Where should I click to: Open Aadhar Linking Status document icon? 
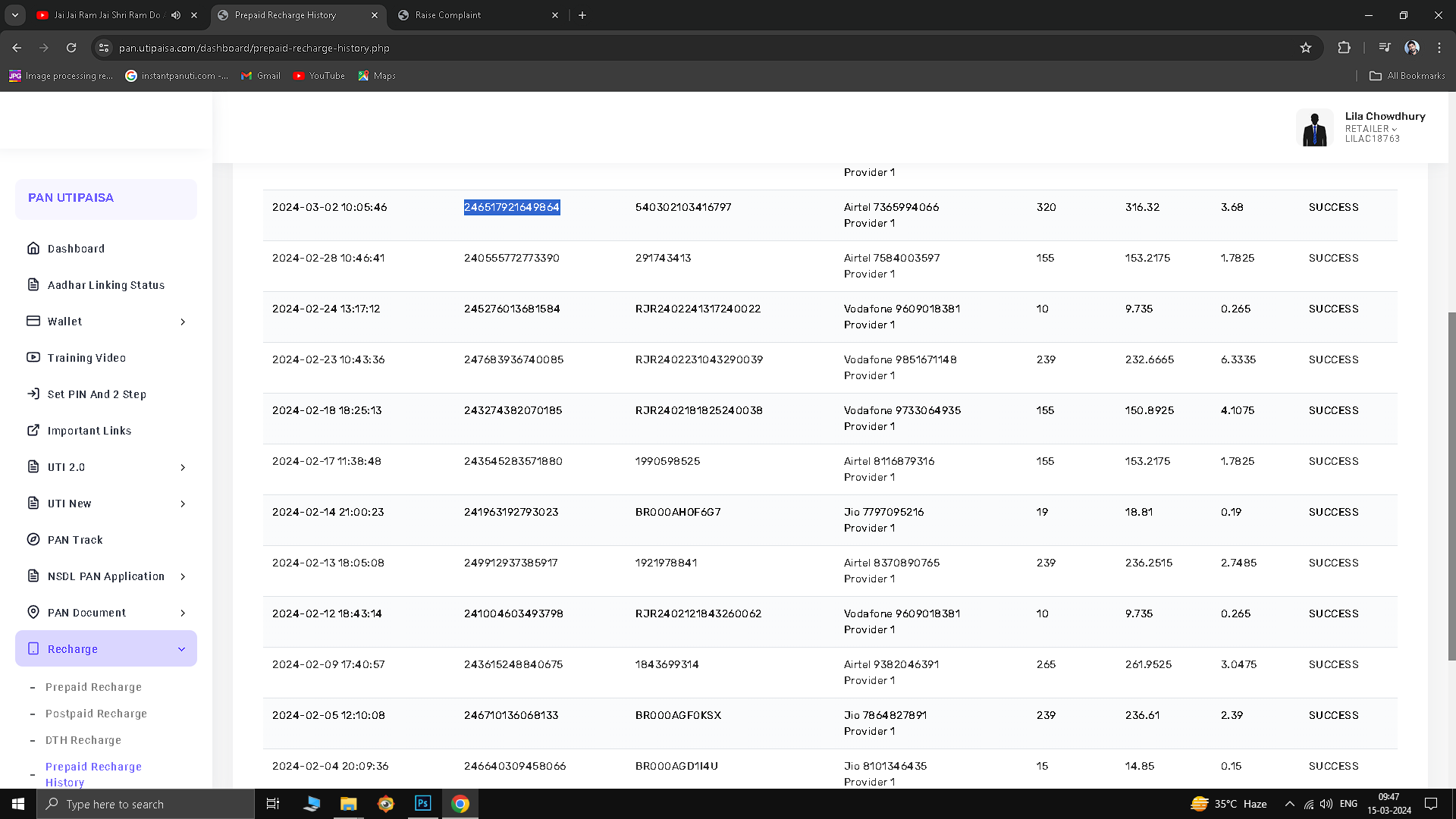point(33,284)
